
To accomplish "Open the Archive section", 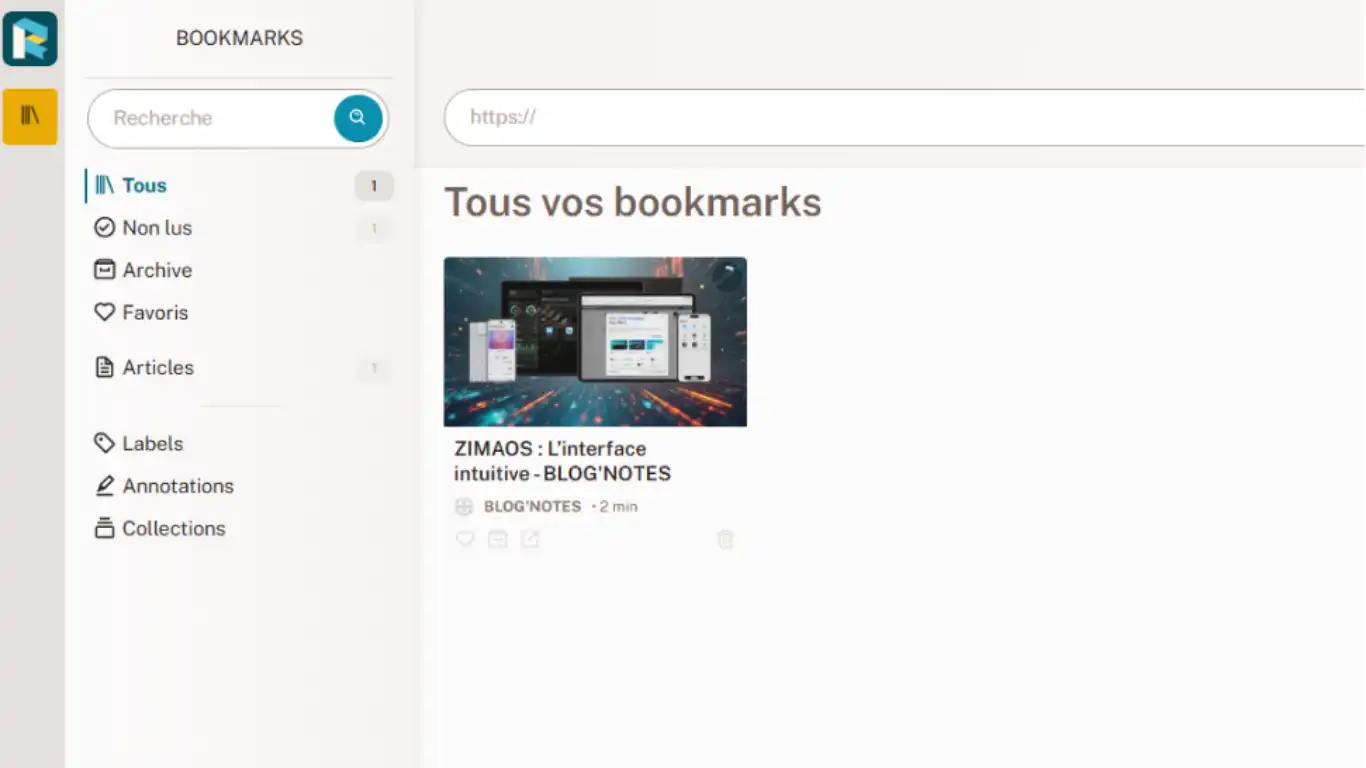I will pos(157,270).
